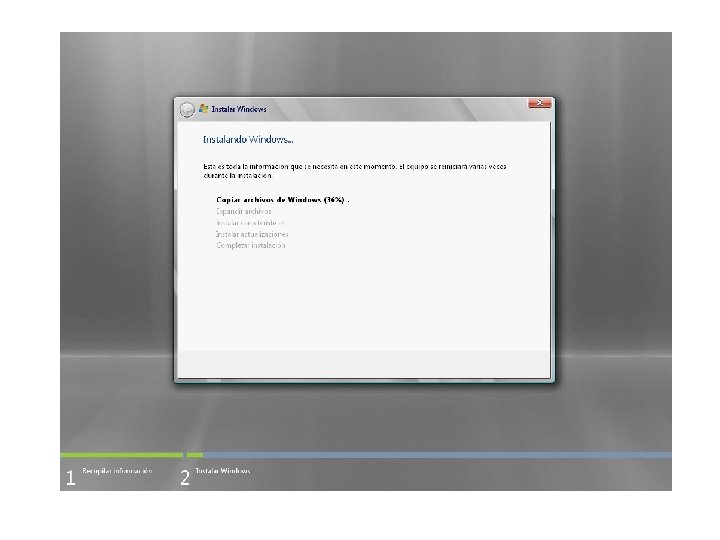Image resolution: width=720 pixels, height=540 pixels.
Task: Click the 'Expandir archivos' step
Action: point(243,211)
